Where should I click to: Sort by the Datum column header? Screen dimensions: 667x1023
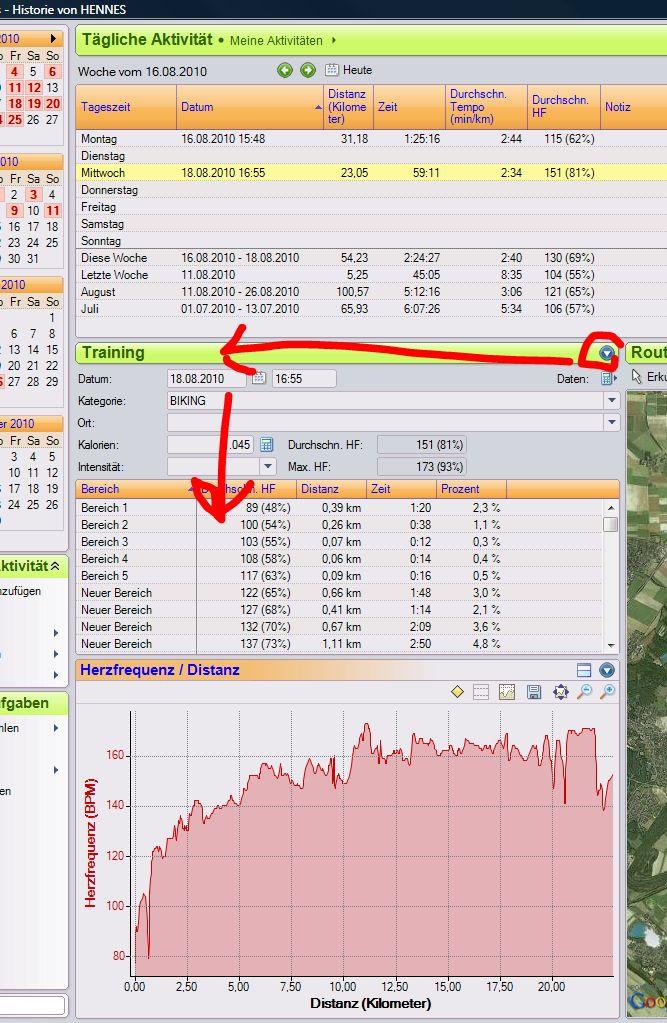(250, 107)
